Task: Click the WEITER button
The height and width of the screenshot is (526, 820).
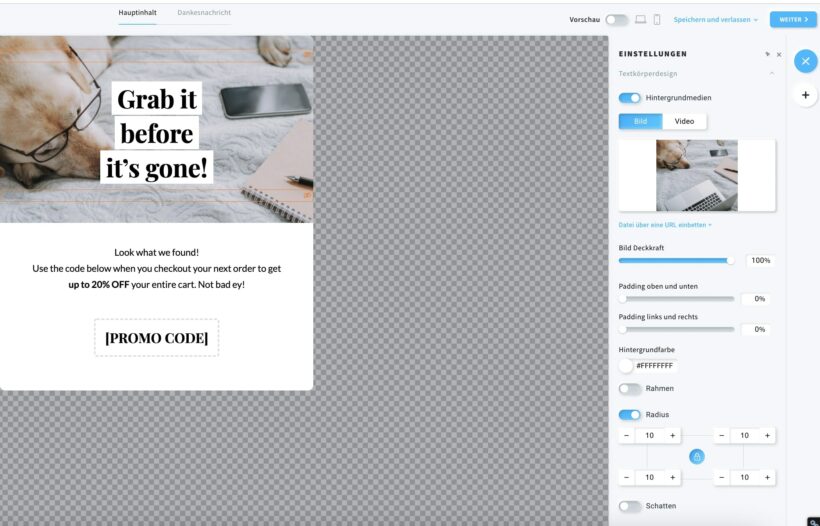Action: coord(793,19)
